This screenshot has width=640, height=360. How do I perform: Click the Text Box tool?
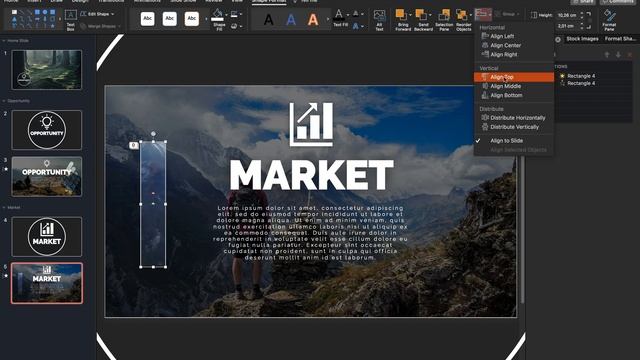pyautogui.click(x=71, y=20)
